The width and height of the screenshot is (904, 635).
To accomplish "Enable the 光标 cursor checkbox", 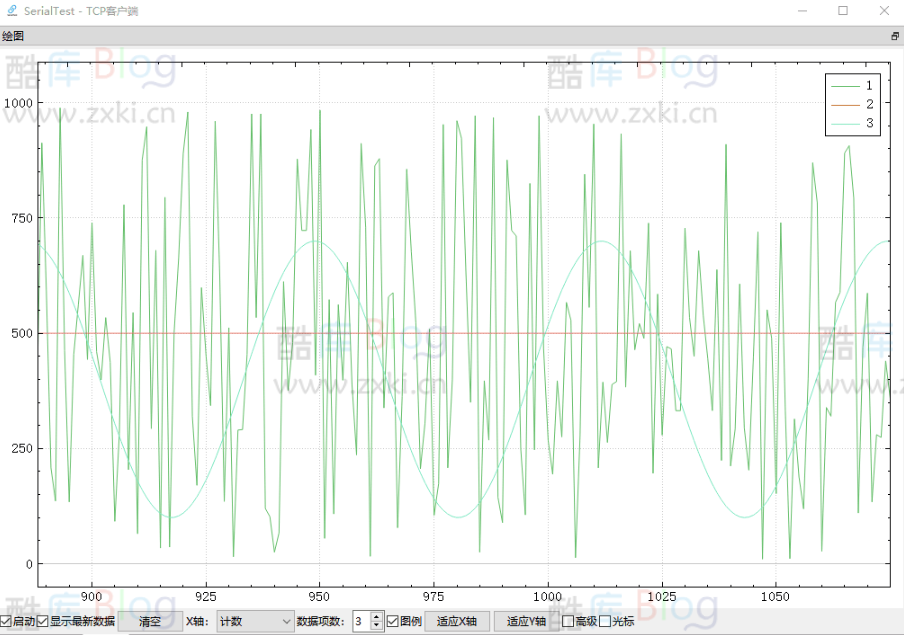I will [x=604, y=621].
